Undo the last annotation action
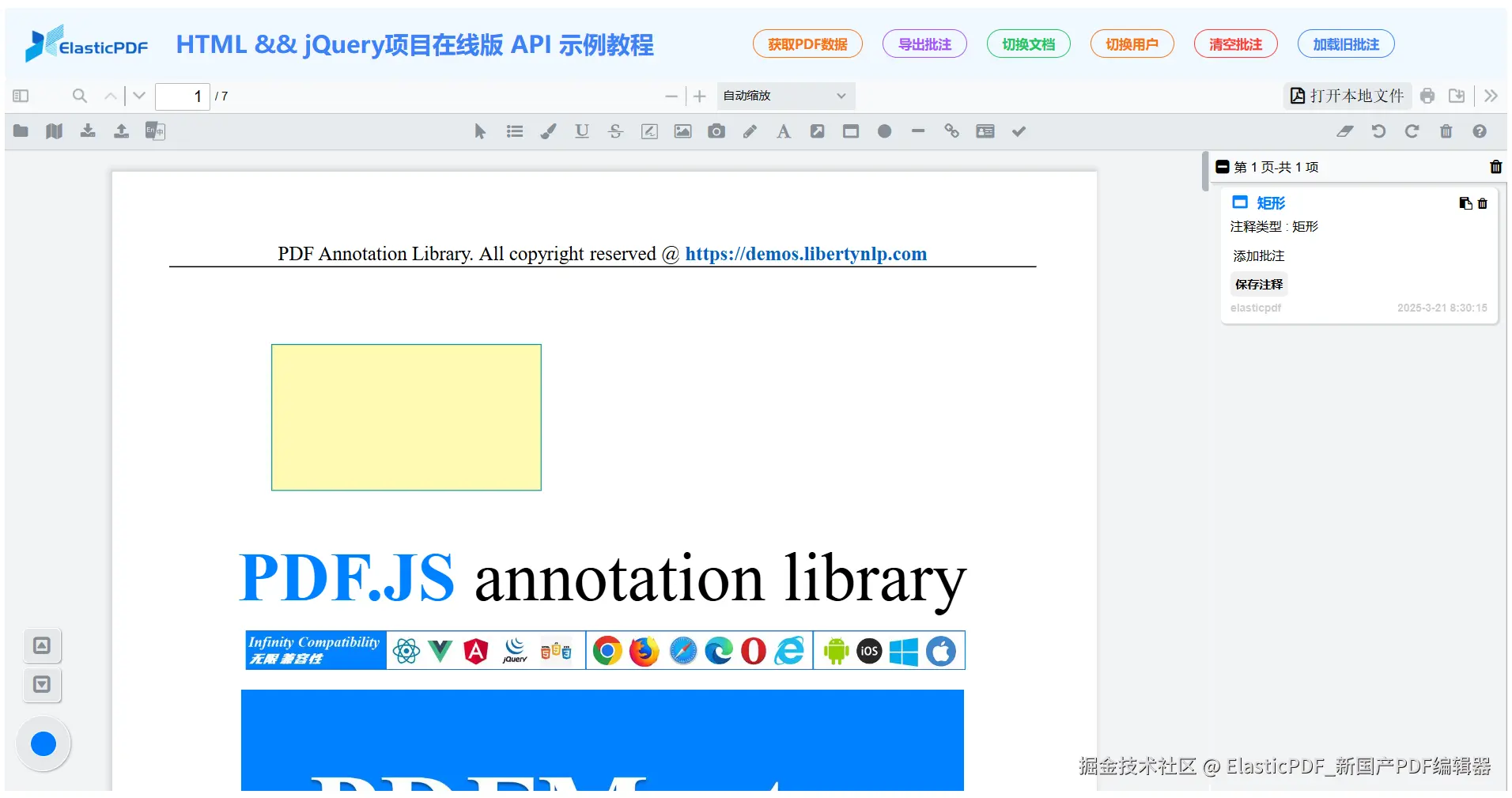This screenshot has height=798, width=1512. tap(1379, 131)
